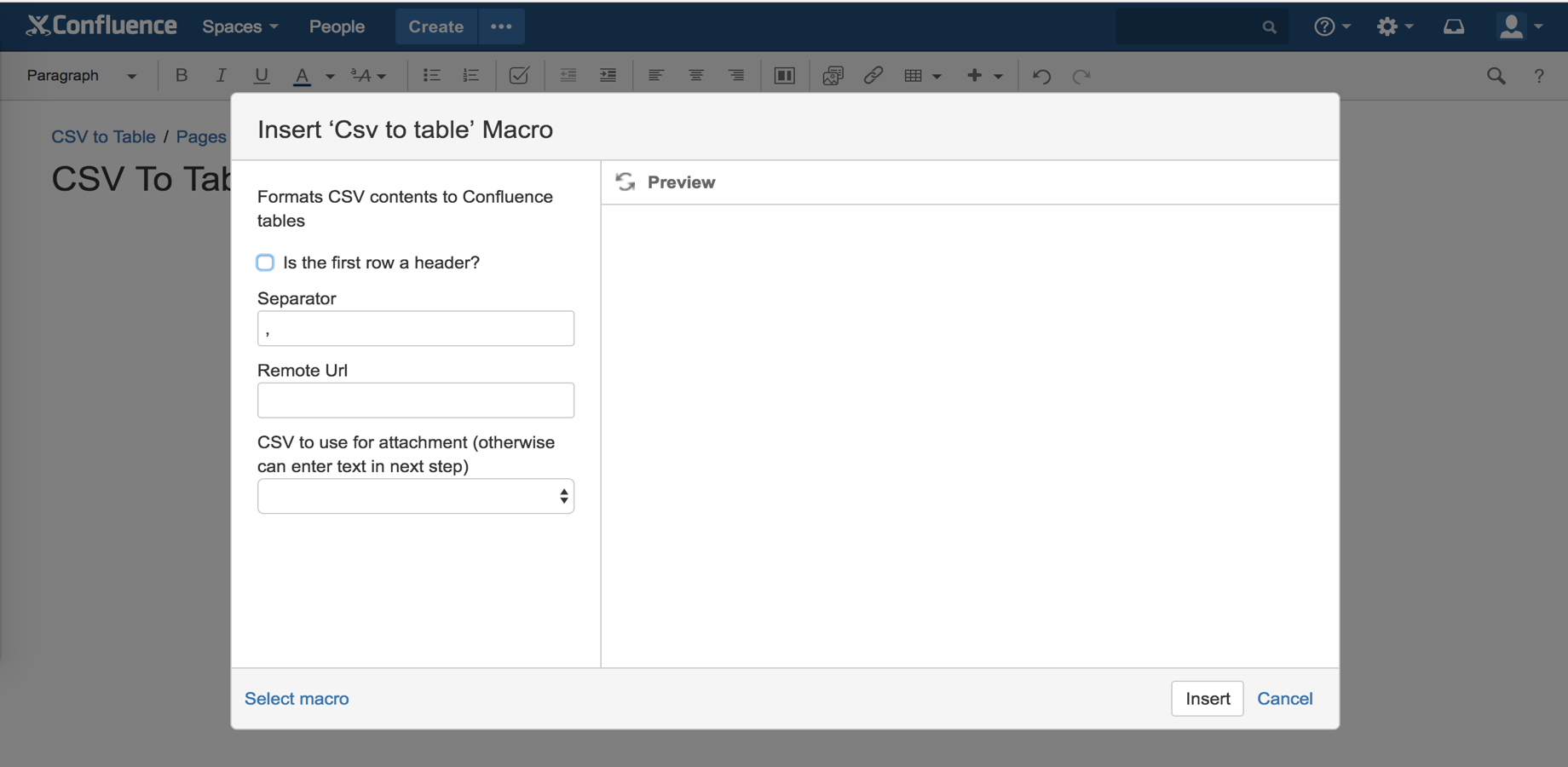This screenshot has width=1568, height=767.
Task: Click the text color A icon
Action: click(302, 76)
